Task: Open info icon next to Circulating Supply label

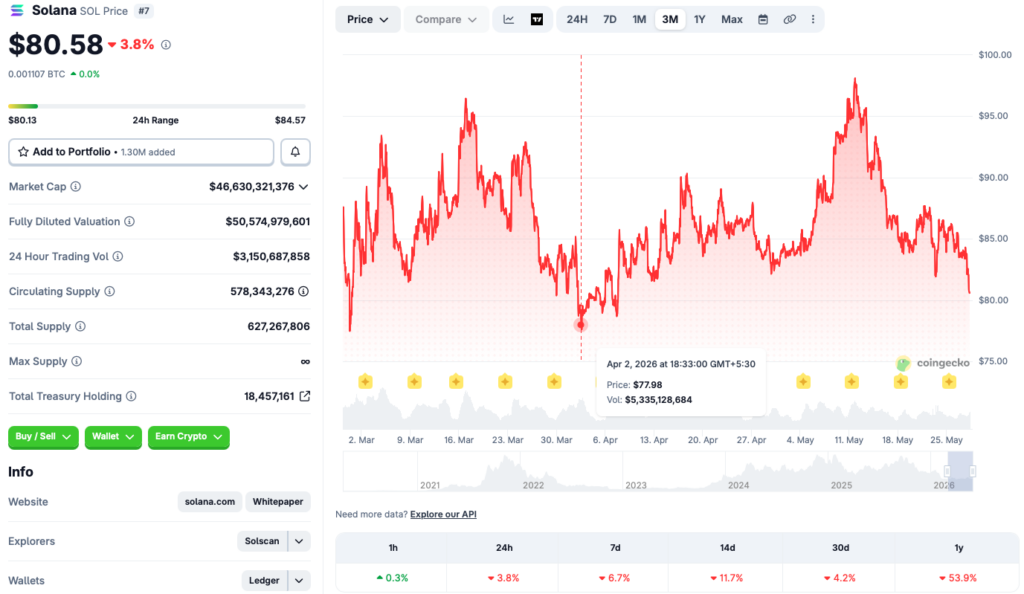Action: 110,292
